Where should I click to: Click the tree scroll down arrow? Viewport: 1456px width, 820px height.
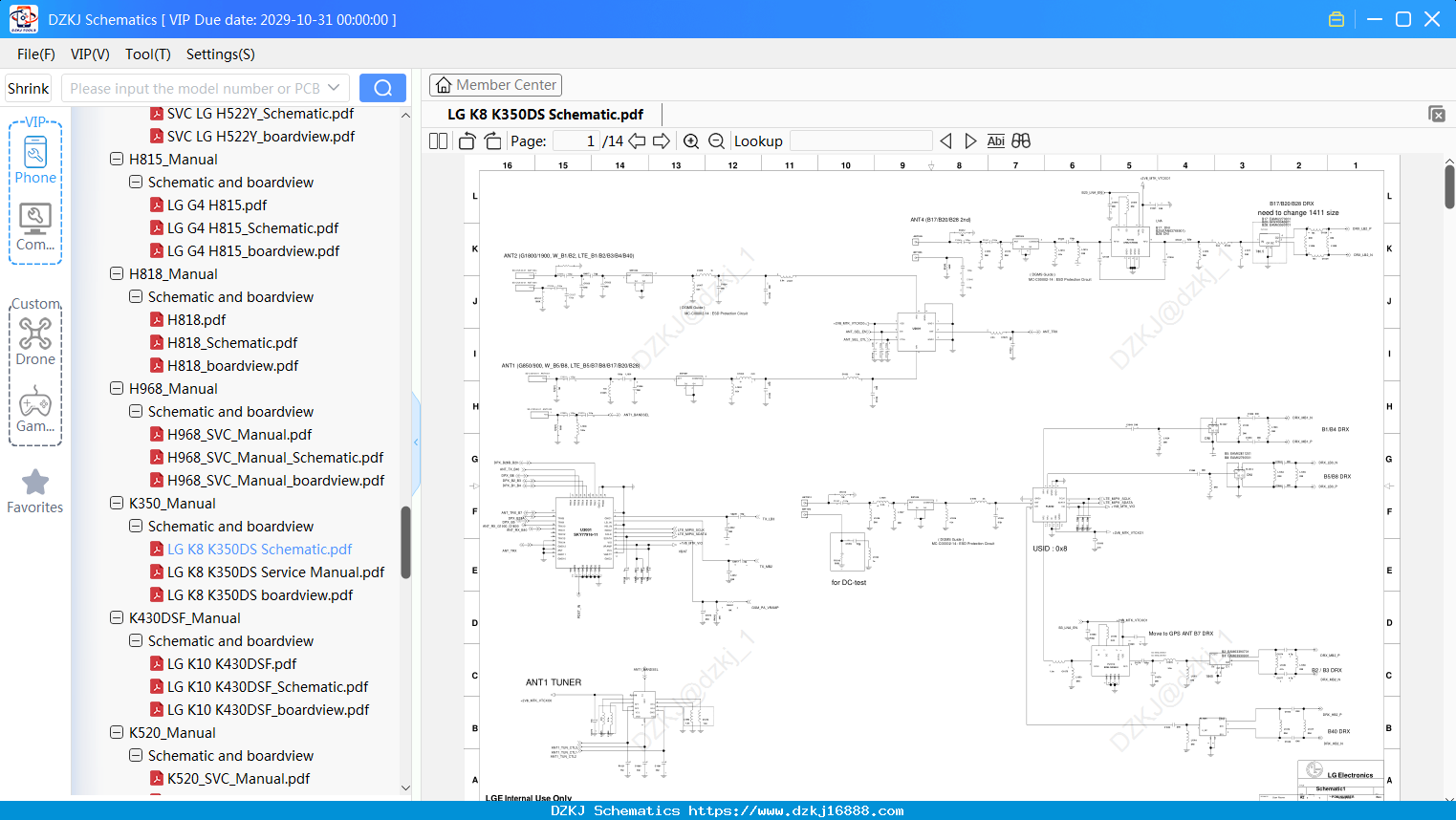coord(405,788)
